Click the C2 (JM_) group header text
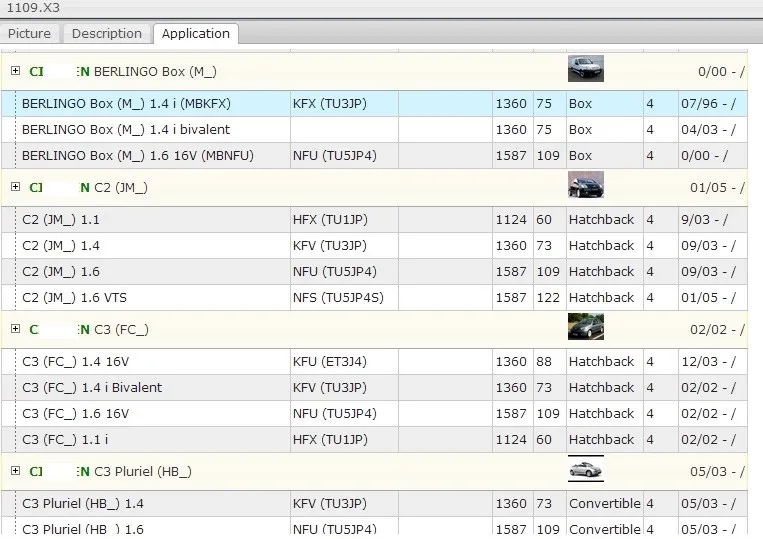This screenshot has width=763, height=539. [121, 187]
